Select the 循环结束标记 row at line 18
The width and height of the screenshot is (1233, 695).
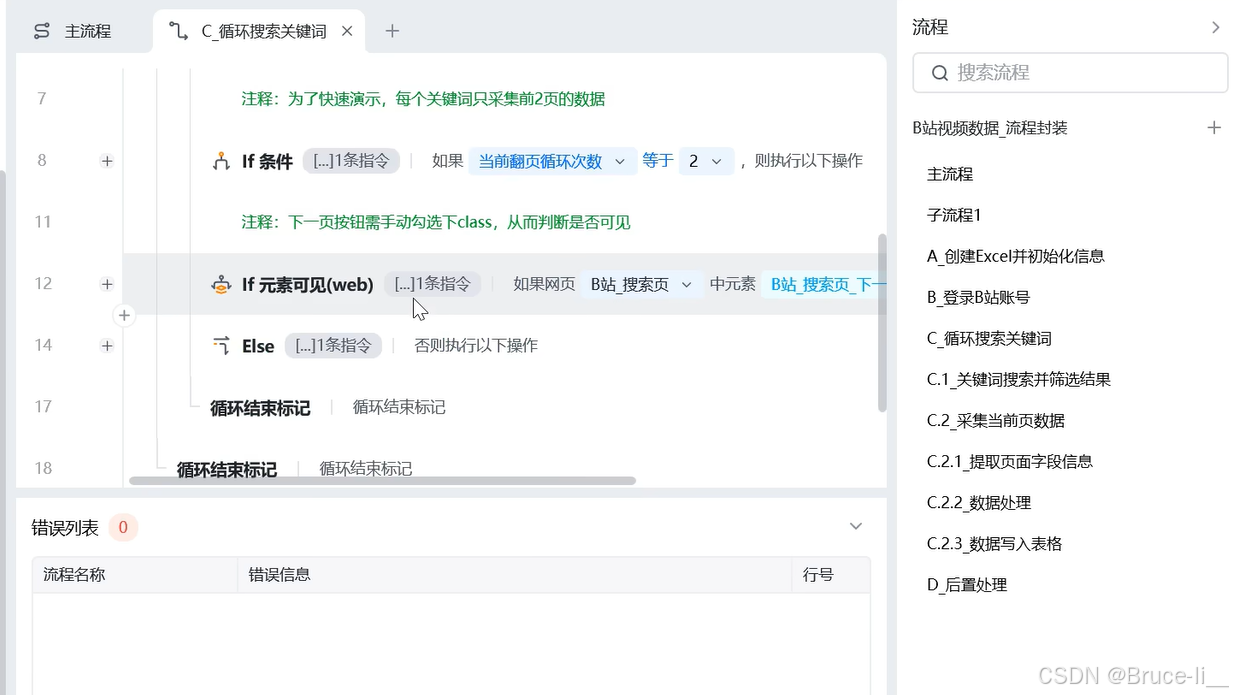click(294, 468)
